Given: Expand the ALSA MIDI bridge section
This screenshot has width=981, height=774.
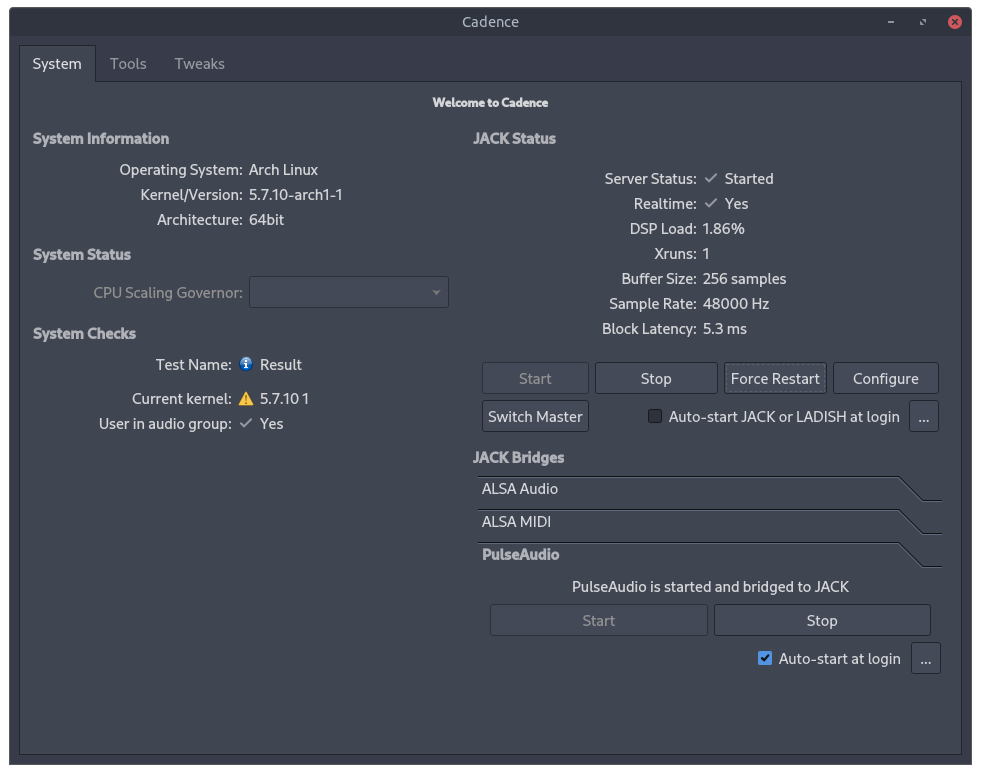Looking at the screenshot, I should click(516, 522).
